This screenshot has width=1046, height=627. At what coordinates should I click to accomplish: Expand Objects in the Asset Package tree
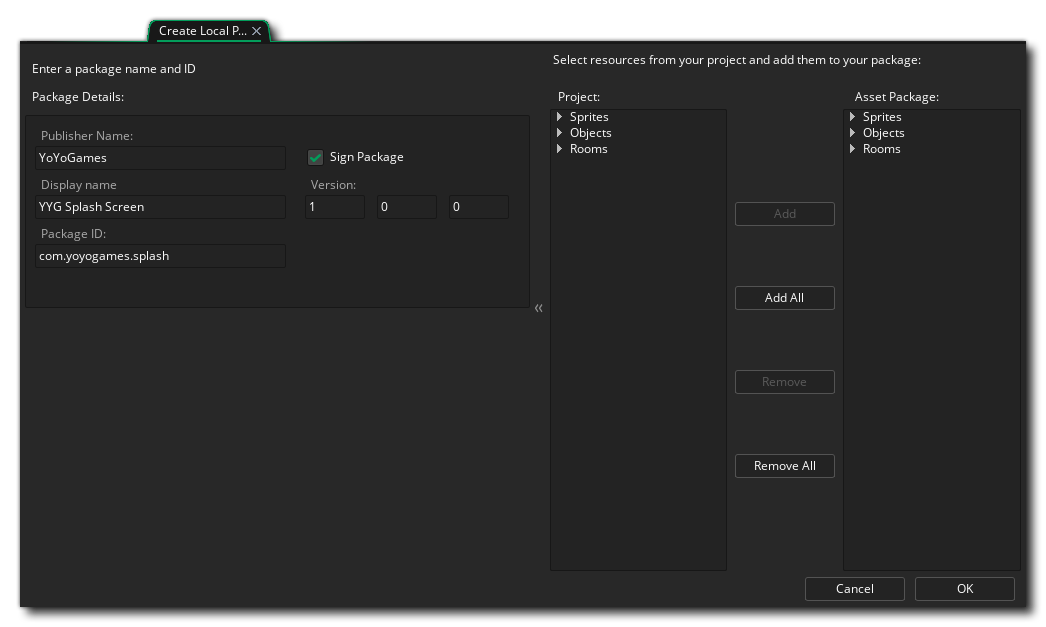[852, 132]
